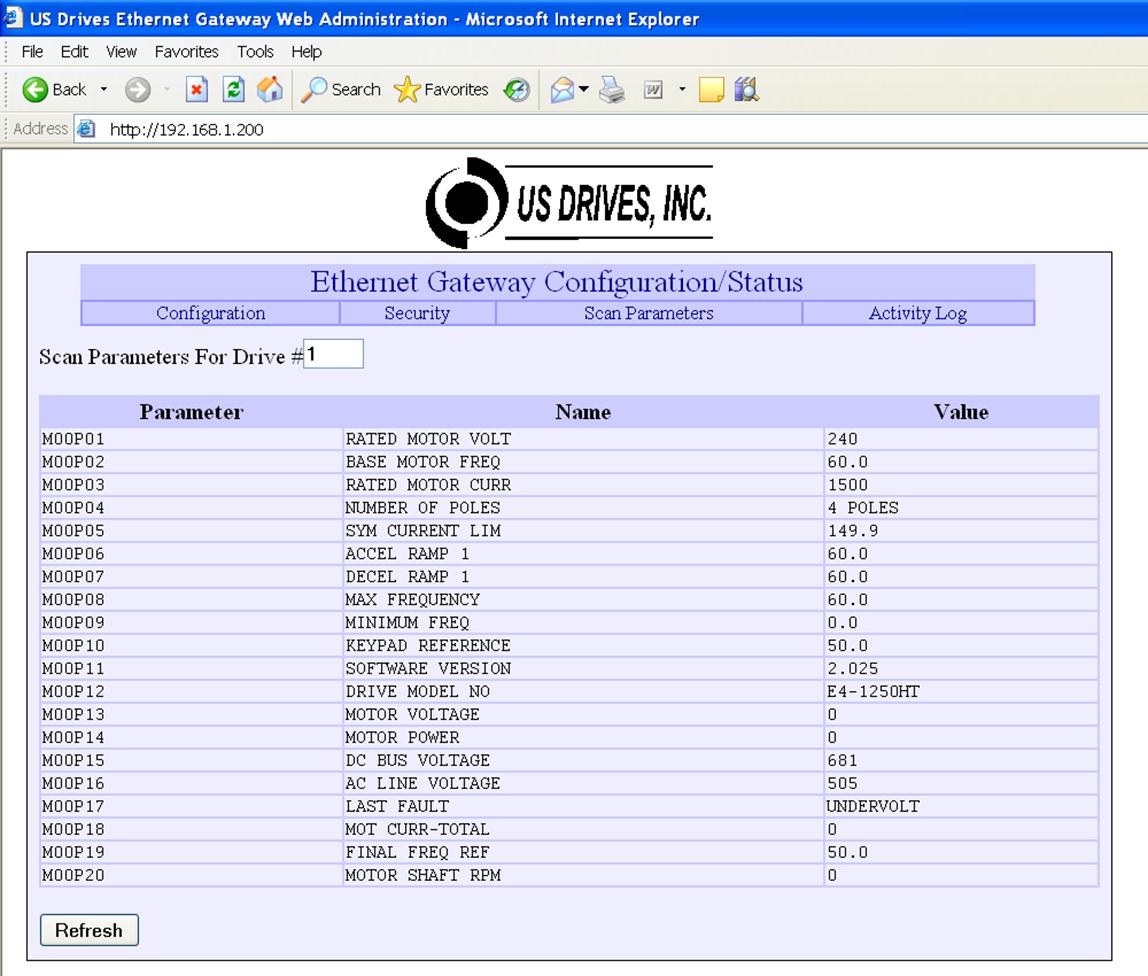Click the drive number input field
This screenshot has height=976, width=1148.
[333, 354]
